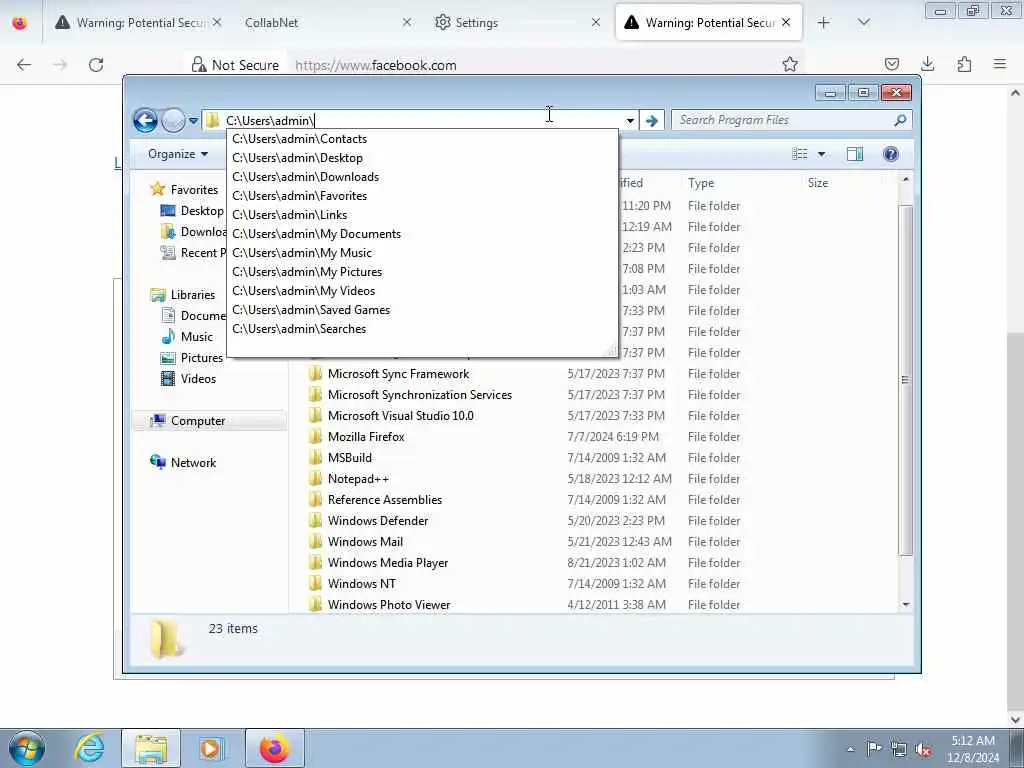The width and height of the screenshot is (1024, 768).
Task: Click the file list scroll up arrow
Action: [905, 179]
